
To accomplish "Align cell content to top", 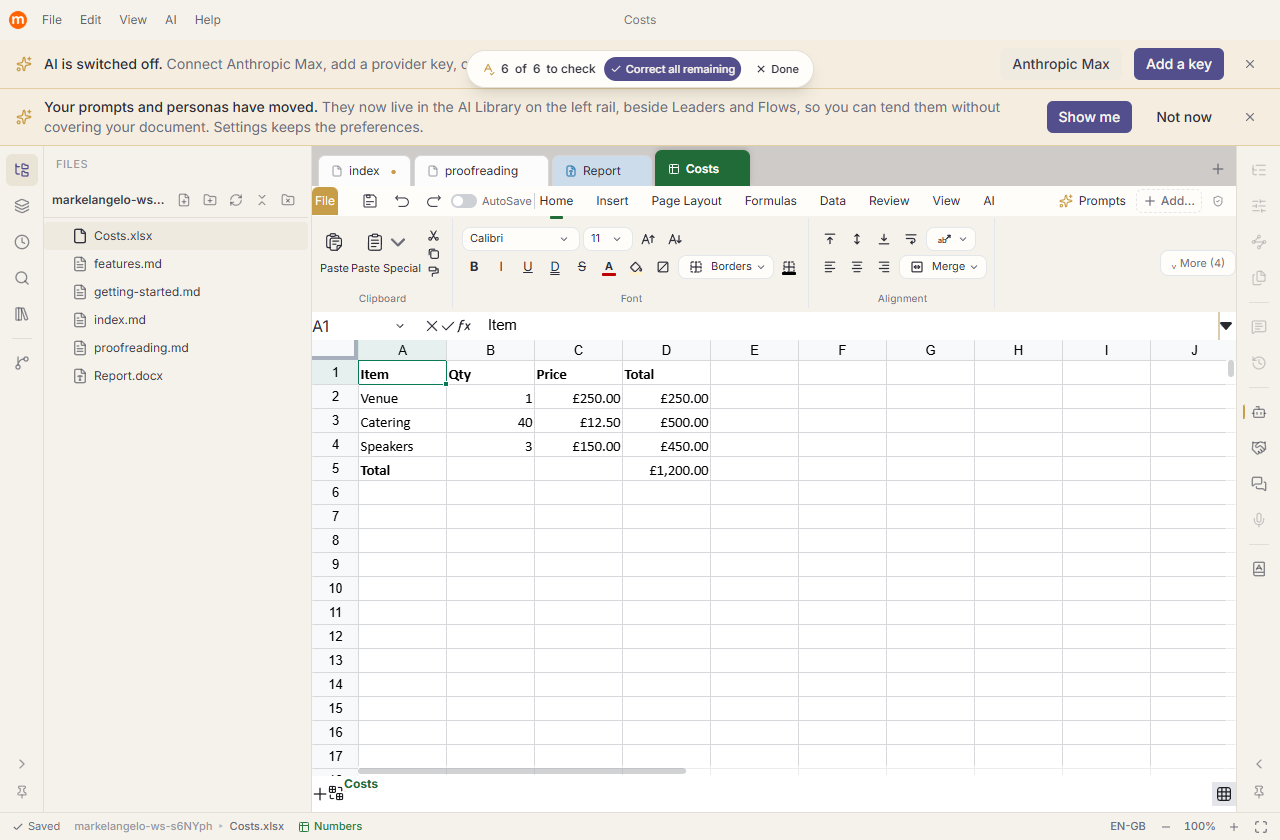I will [x=830, y=239].
